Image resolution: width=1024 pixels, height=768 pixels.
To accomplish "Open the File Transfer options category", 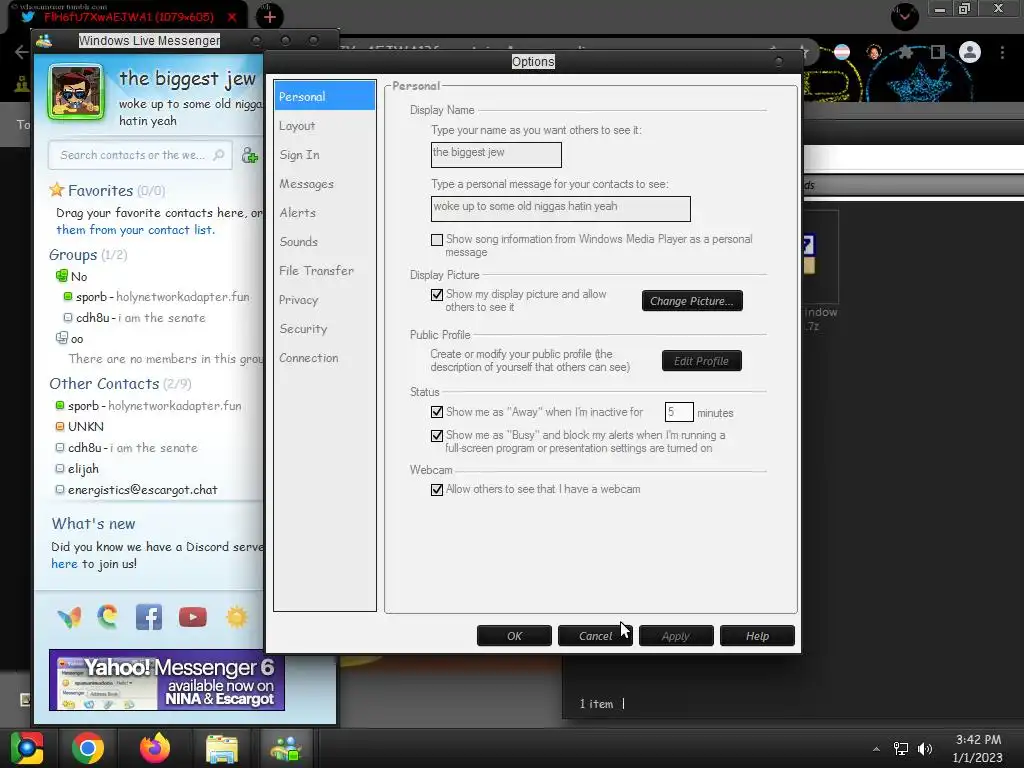I will (x=325, y=270).
